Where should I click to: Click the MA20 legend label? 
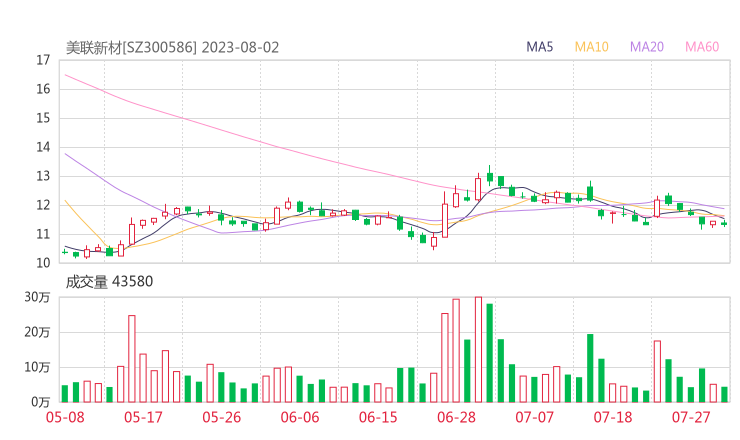647,47
